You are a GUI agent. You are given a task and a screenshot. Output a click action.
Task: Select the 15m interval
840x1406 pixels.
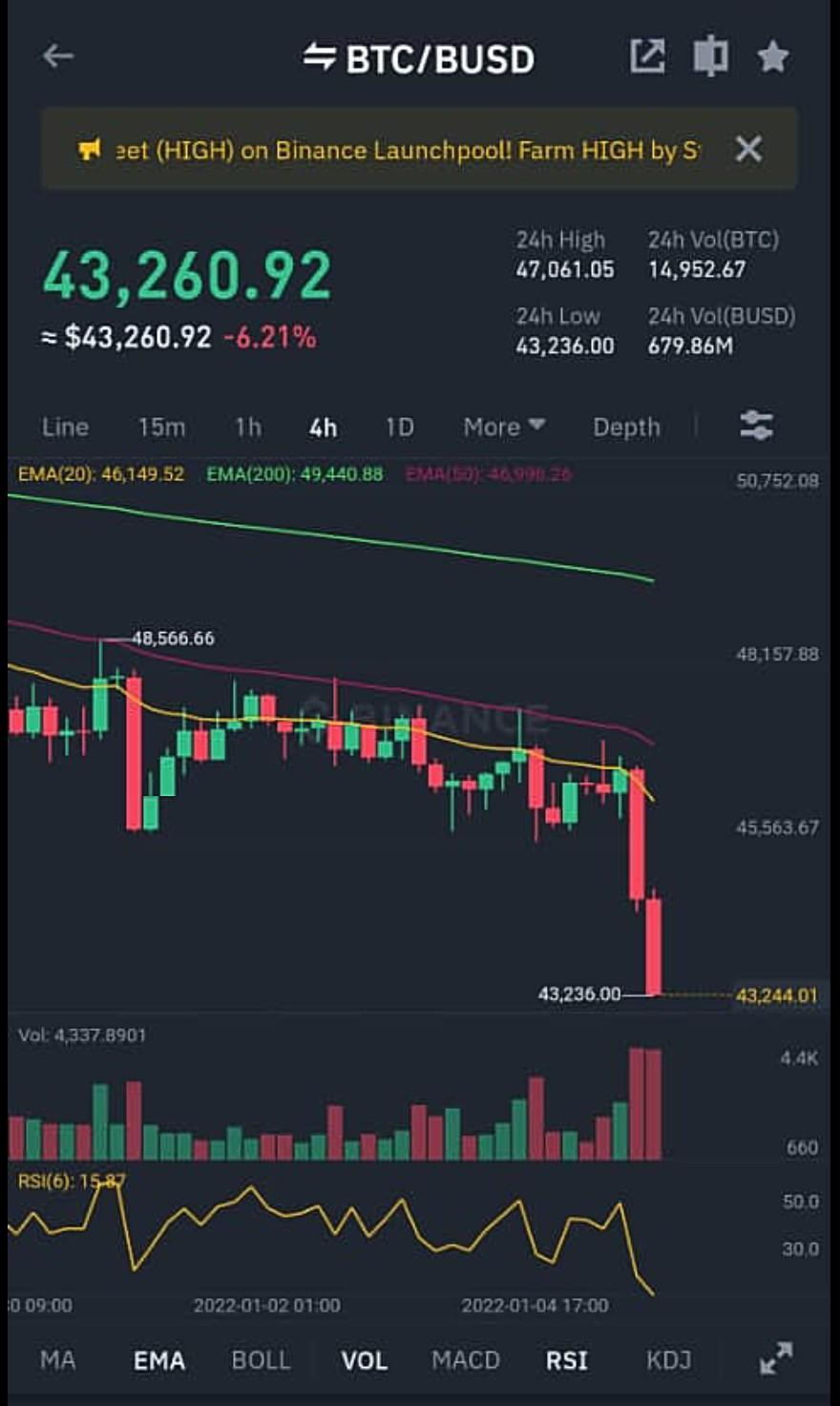tap(161, 427)
